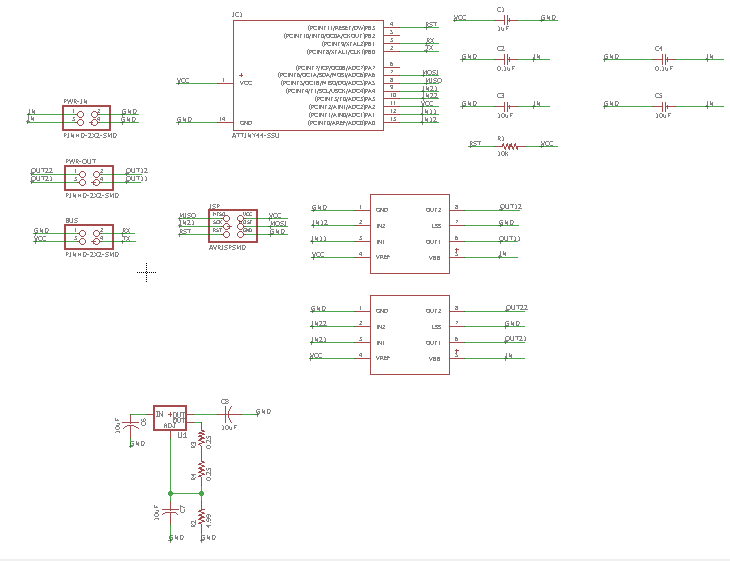Select the R2 4.99 resistor symbol

201,517
